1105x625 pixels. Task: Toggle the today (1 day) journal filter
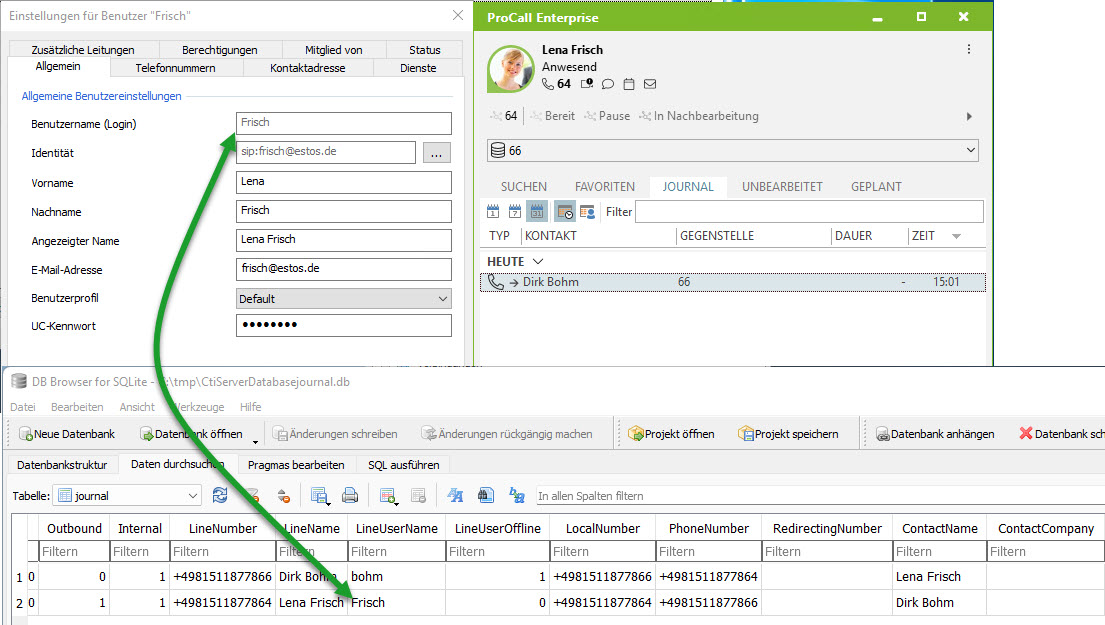(x=493, y=212)
